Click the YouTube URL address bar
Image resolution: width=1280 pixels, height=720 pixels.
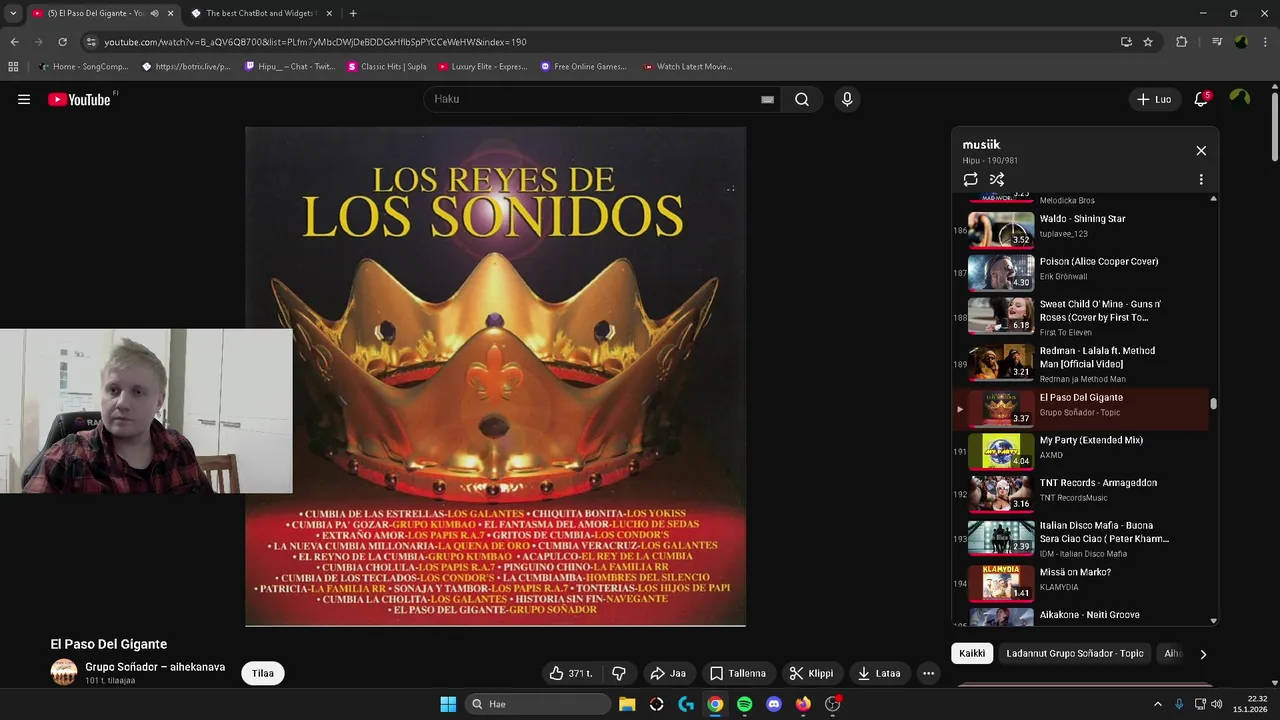tap(600, 42)
